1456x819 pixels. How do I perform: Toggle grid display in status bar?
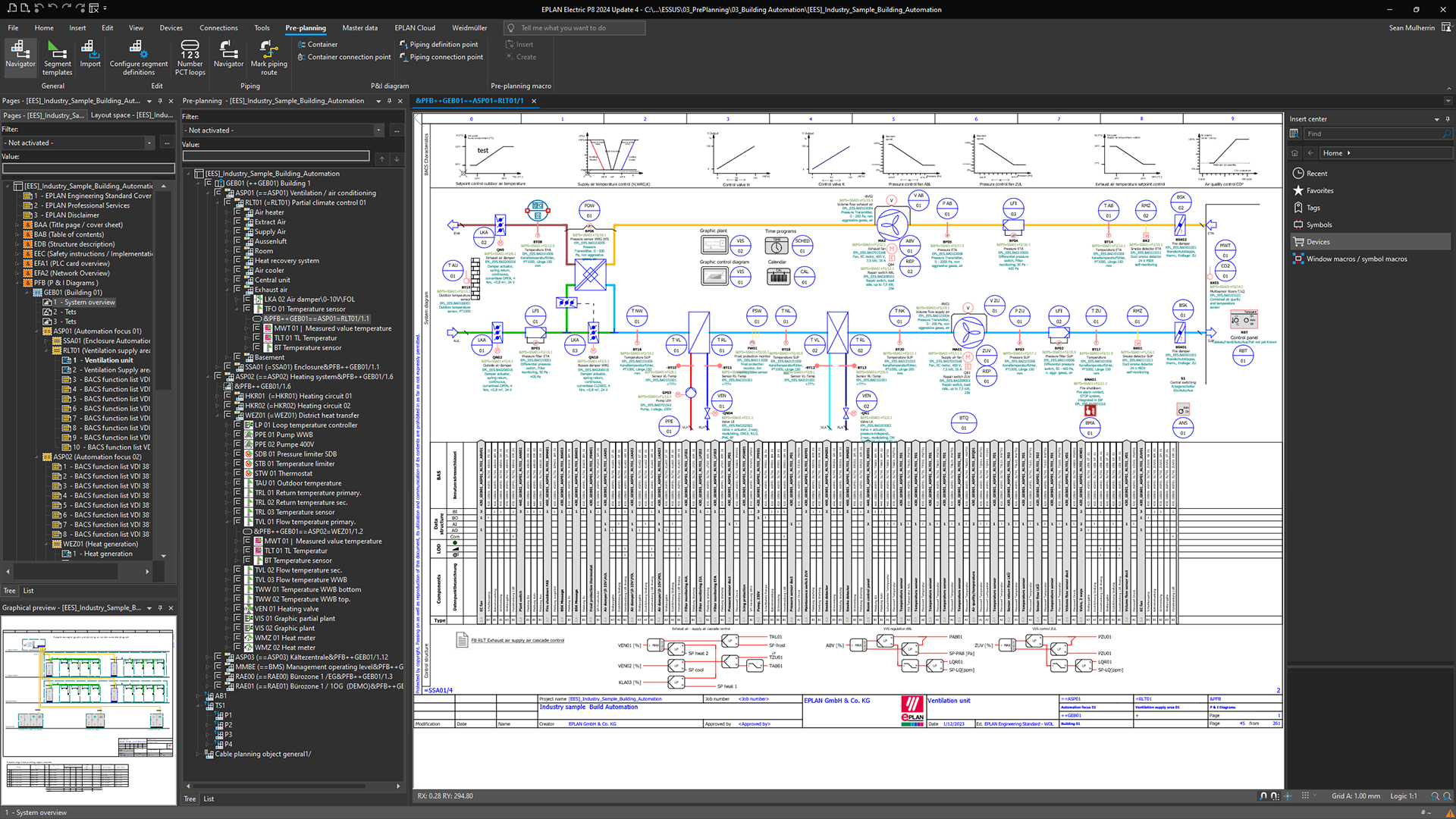pyautogui.click(x=1305, y=795)
